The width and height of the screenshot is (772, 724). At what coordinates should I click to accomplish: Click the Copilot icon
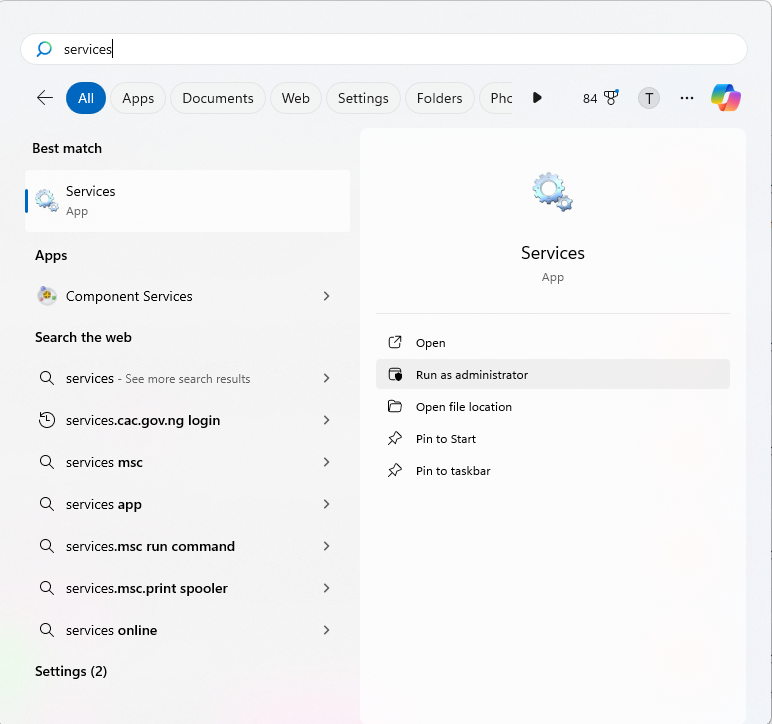click(726, 98)
